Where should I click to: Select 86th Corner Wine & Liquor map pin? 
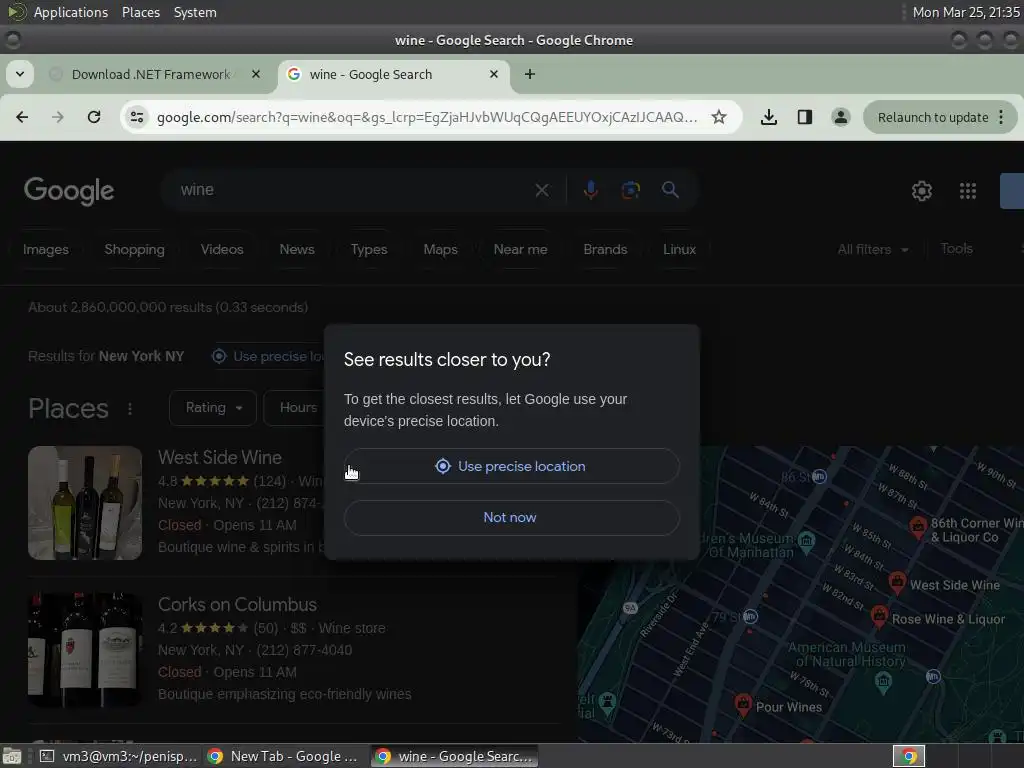(x=918, y=526)
